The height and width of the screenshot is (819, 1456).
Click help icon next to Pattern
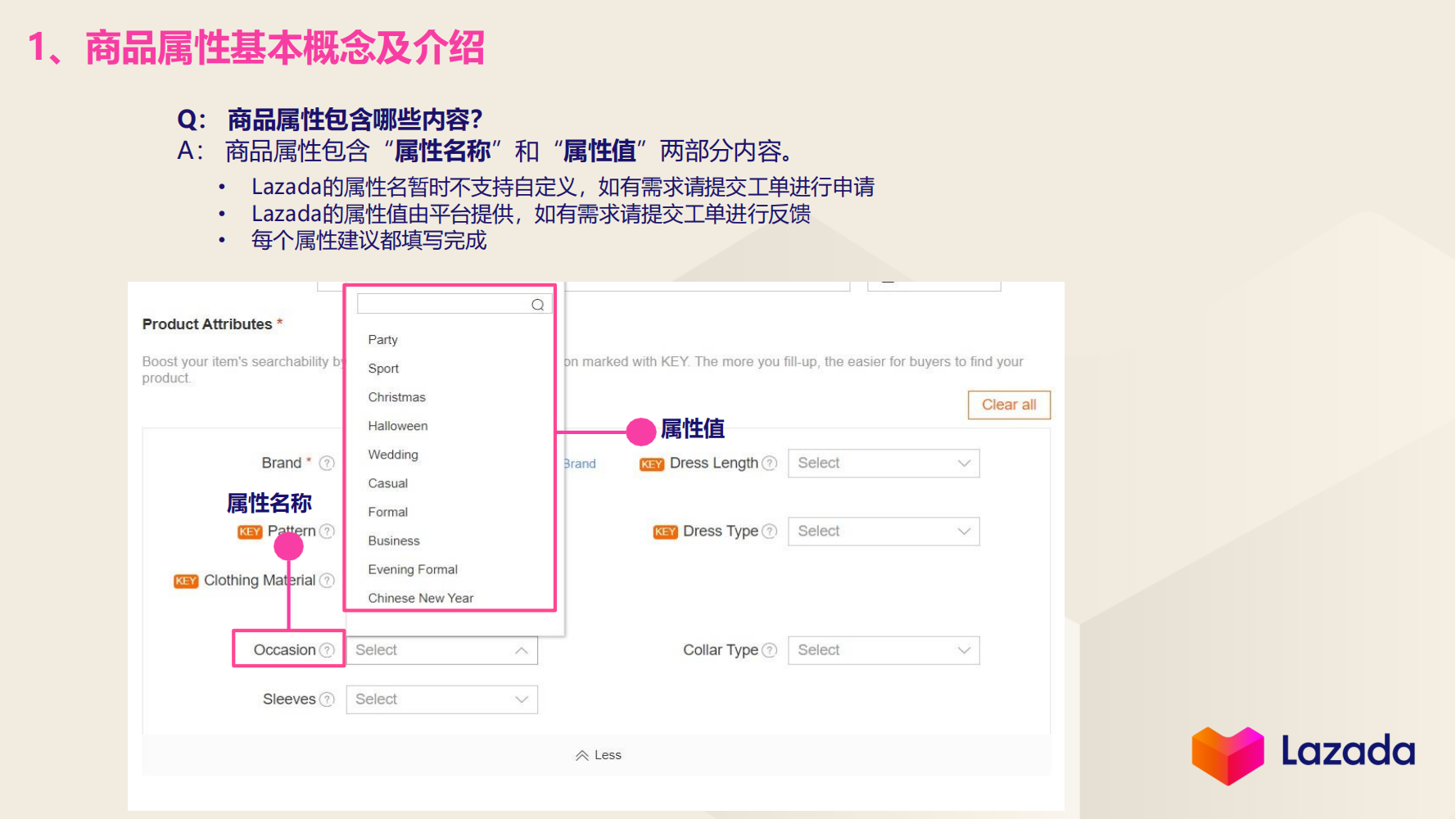327,531
